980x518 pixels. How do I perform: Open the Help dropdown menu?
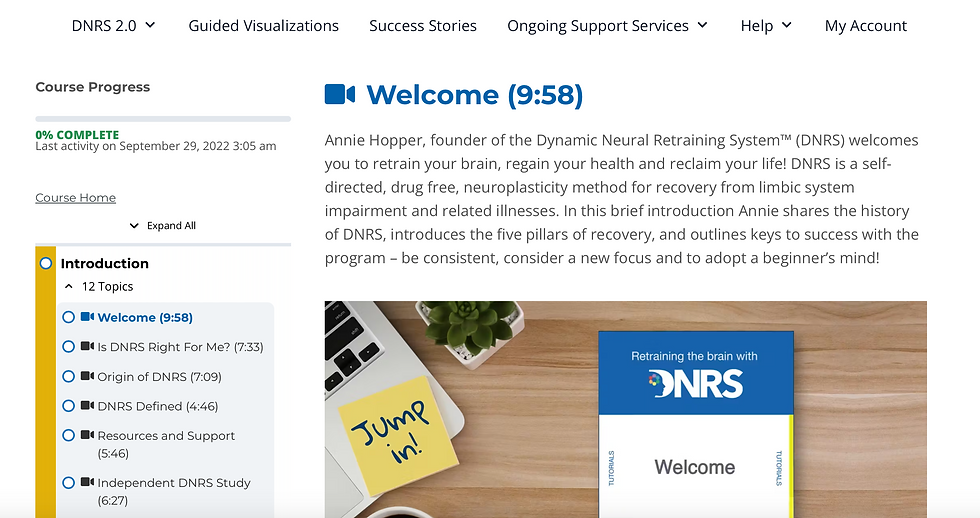click(766, 26)
